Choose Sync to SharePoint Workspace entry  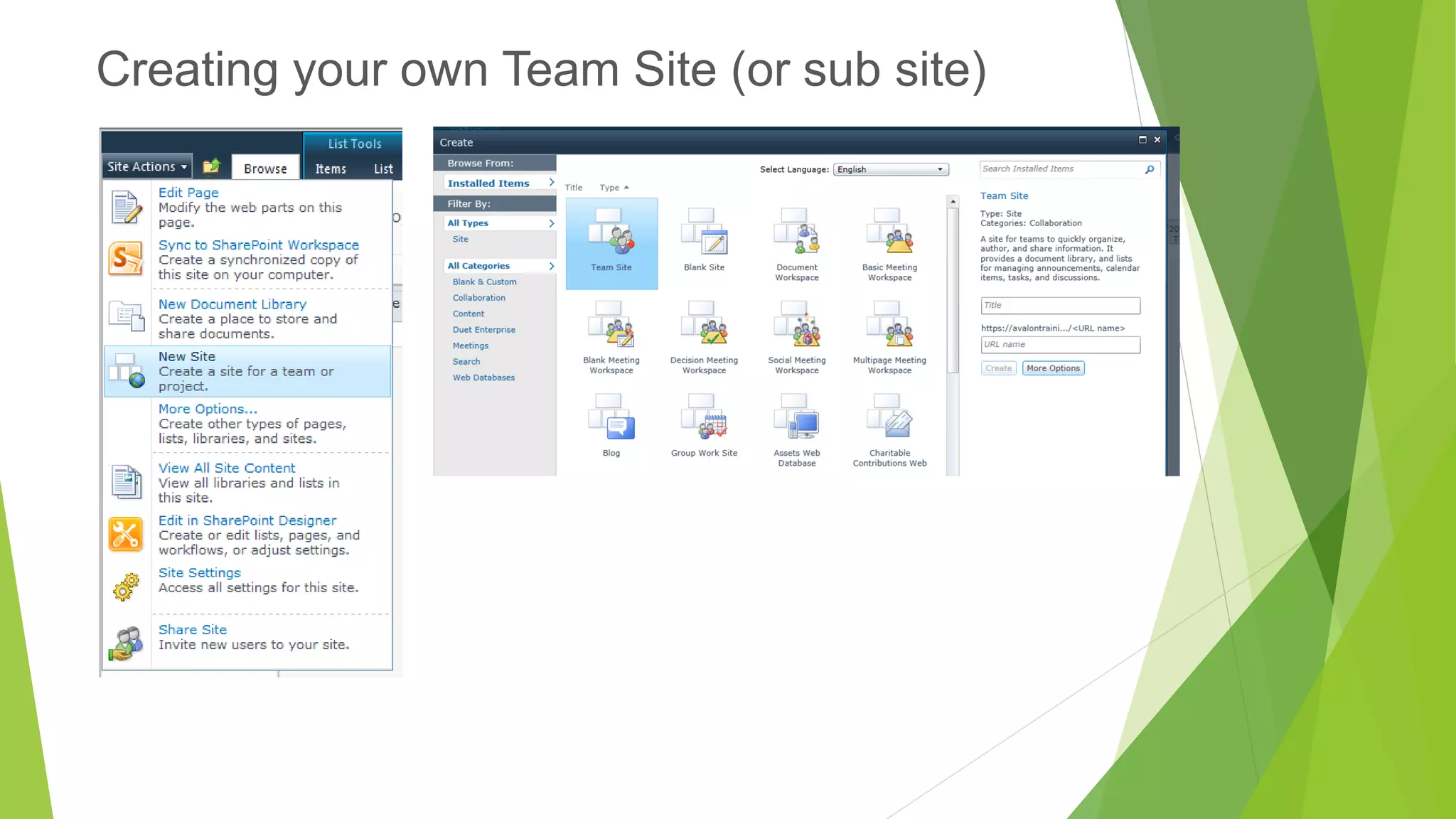point(247,259)
